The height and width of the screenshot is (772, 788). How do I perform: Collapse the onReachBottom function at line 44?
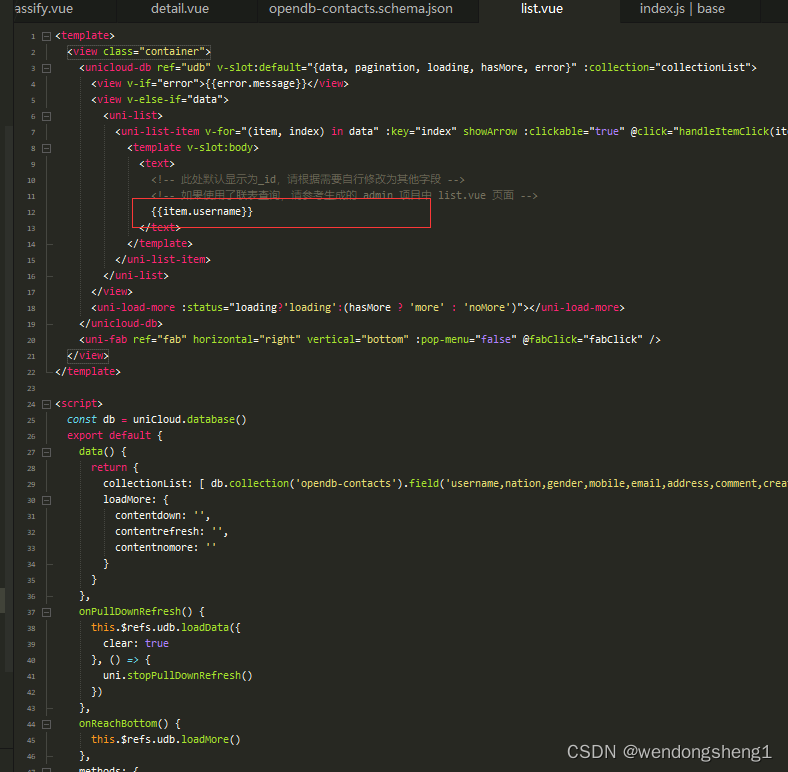click(x=46, y=724)
